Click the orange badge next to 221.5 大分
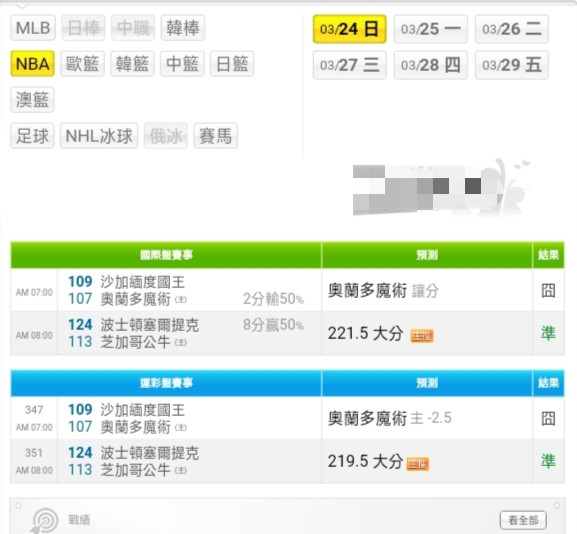 pyautogui.click(x=422, y=336)
